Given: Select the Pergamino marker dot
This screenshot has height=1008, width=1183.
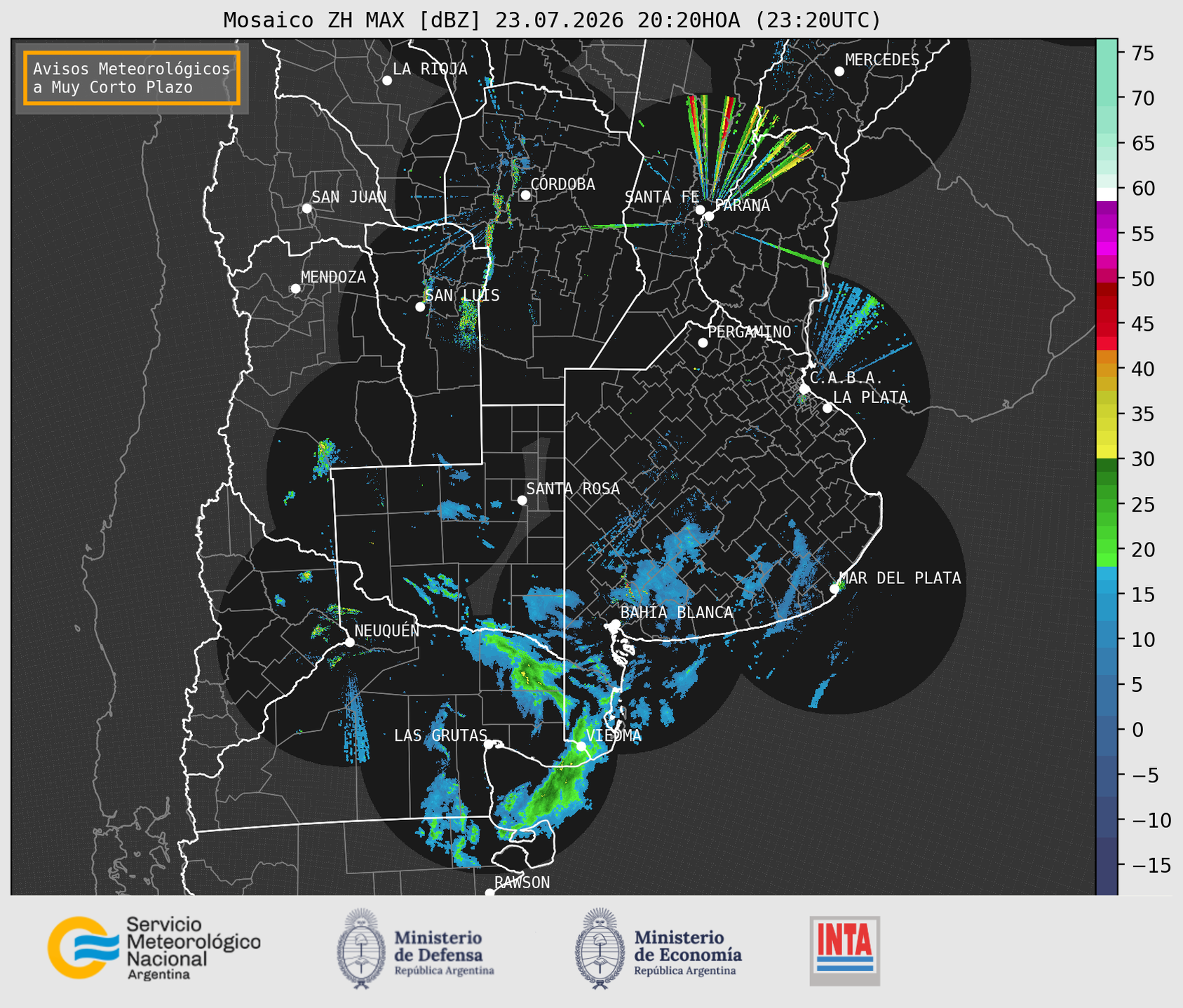Looking at the screenshot, I should [703, 343].
